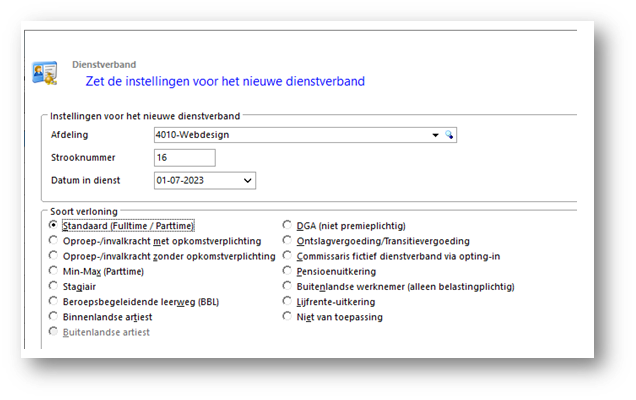The height and width of the screenshot is (400, 636).
Task: Click the "Soort verloning" group label
Action: pyautogui.click(x=84, y=211)
